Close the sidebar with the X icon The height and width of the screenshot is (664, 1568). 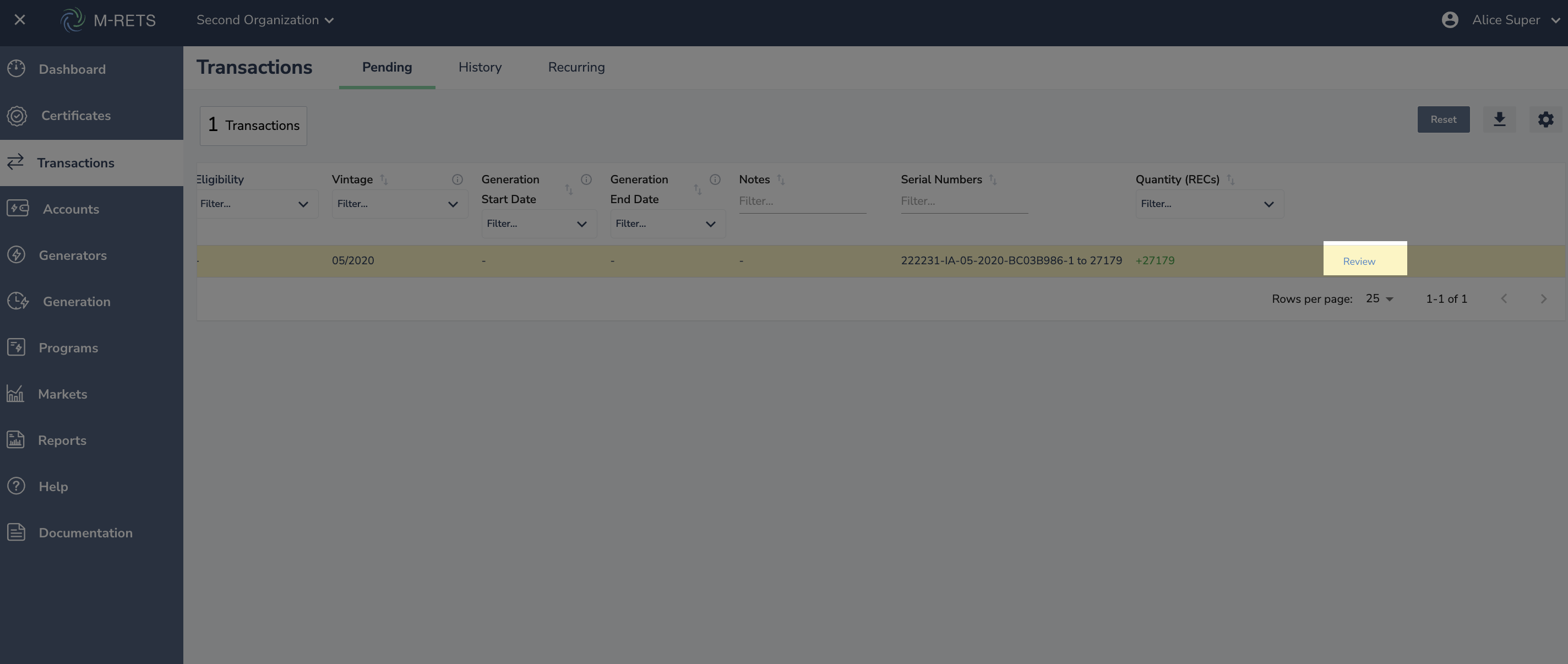19,20
